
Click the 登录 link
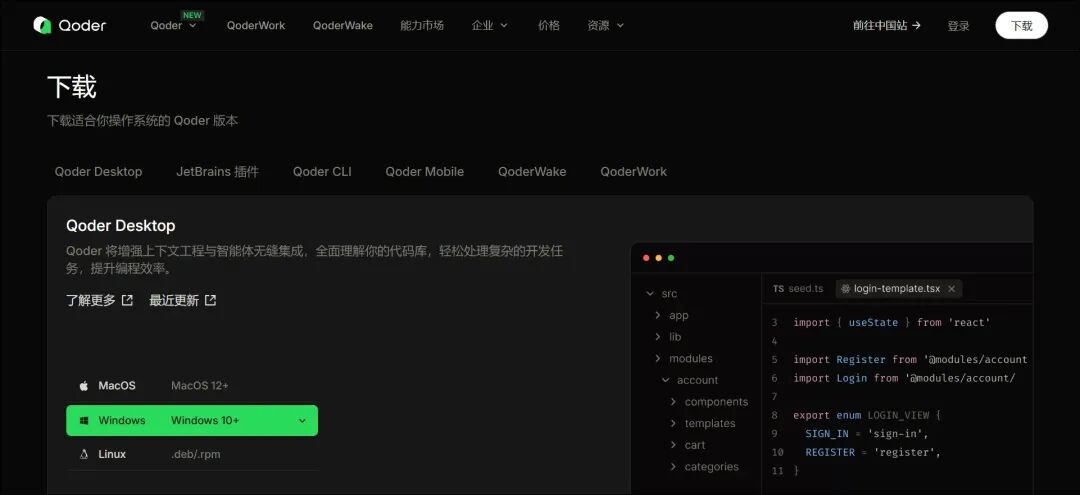coord(958,25)
